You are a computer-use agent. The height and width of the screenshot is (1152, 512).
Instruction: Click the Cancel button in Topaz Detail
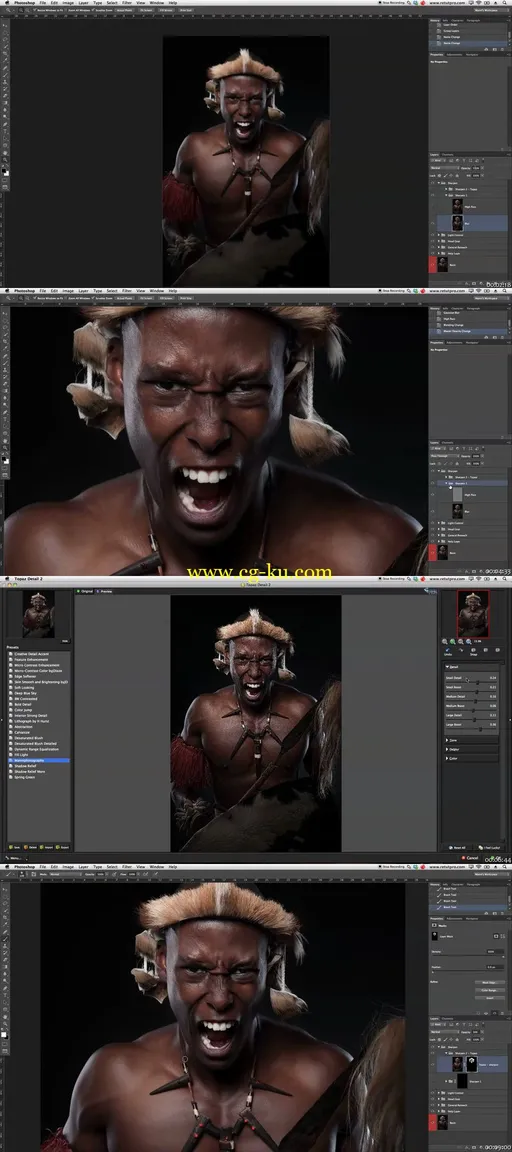point(470,857)
